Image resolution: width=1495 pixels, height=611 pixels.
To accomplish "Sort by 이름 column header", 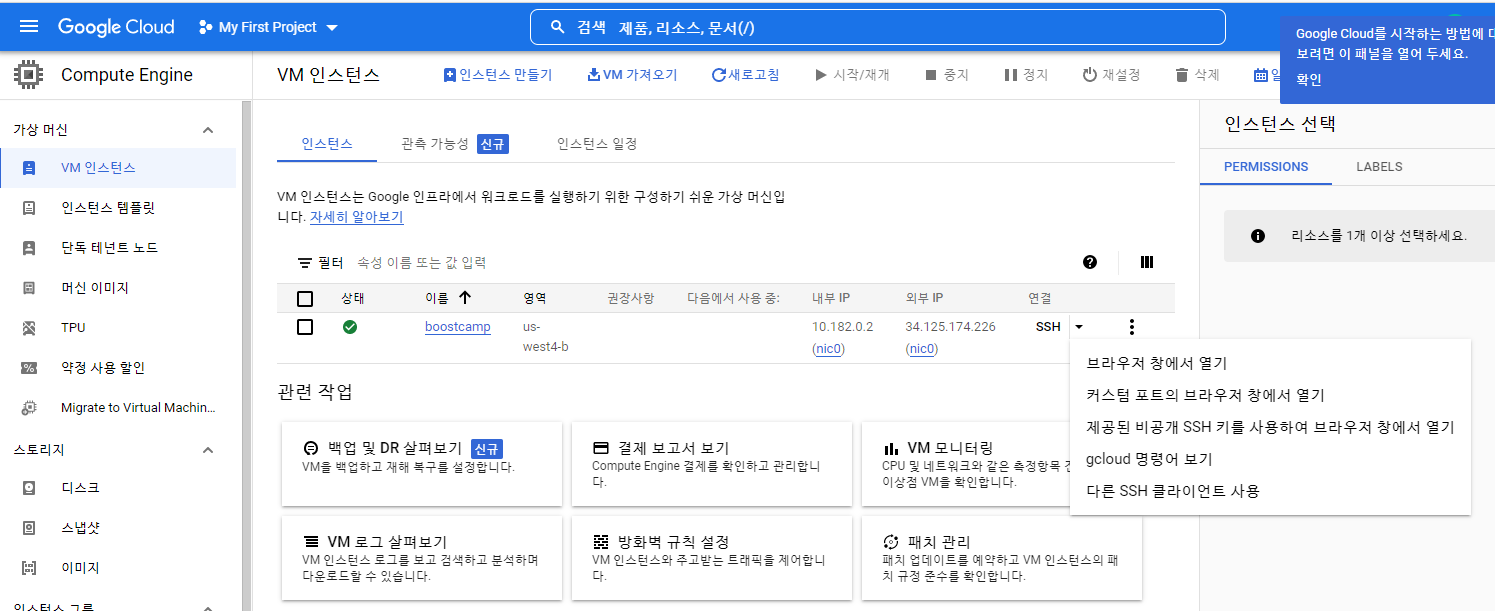I will click(x=448, y=298).
